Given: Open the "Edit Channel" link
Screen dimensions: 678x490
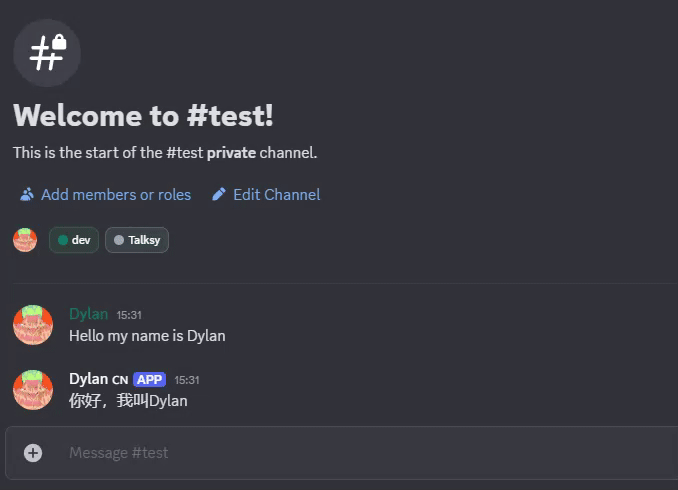Looking at the screenshot, I should click(x=276, y=195).
